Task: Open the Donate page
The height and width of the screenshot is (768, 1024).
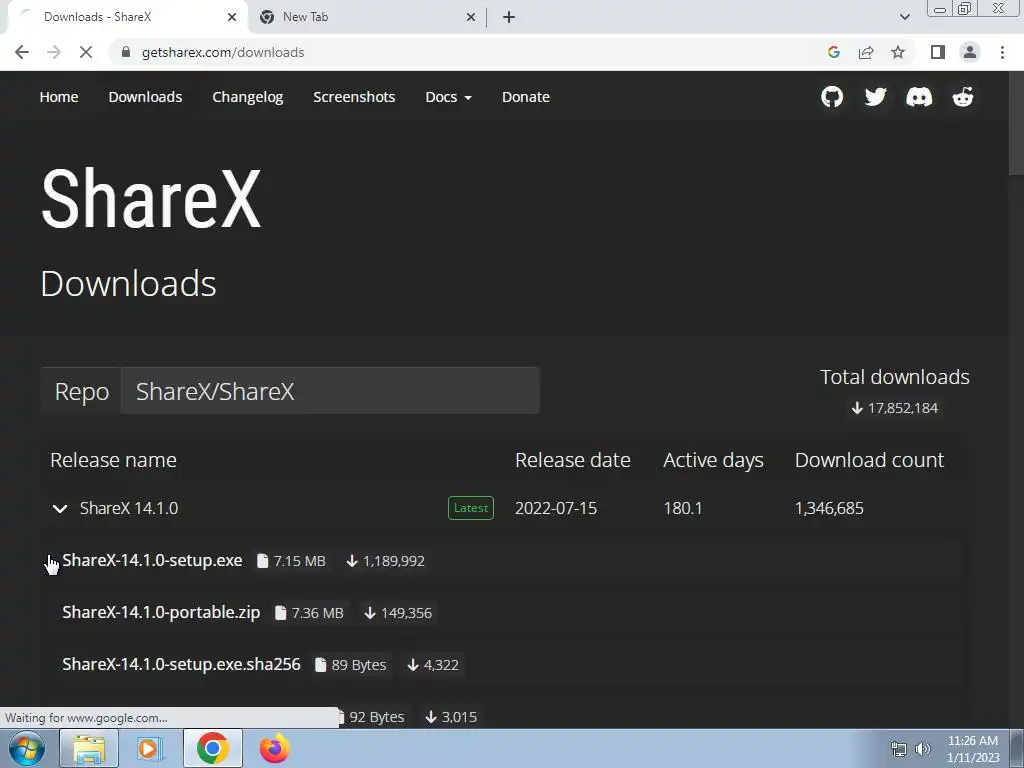Action: click(x=526, y=97)
